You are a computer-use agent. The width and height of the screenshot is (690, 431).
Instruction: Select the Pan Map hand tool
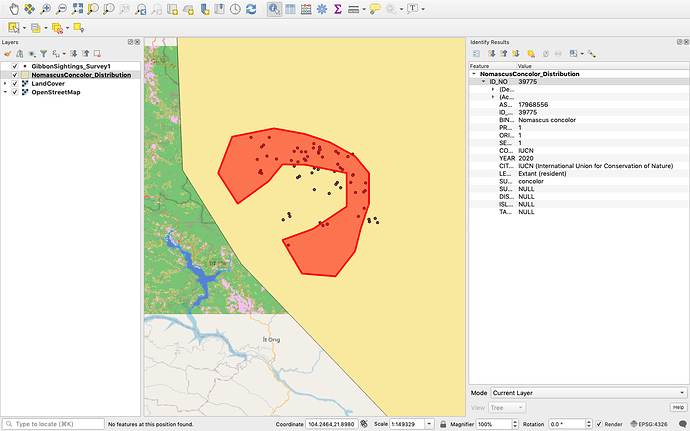tap(14, 9)
